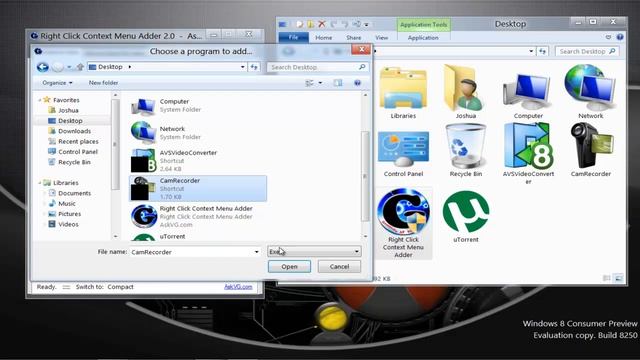Screen dimensions: 640x360
Task: Click the search magnifier in Search Desktop dialog box
Action: 362,67
